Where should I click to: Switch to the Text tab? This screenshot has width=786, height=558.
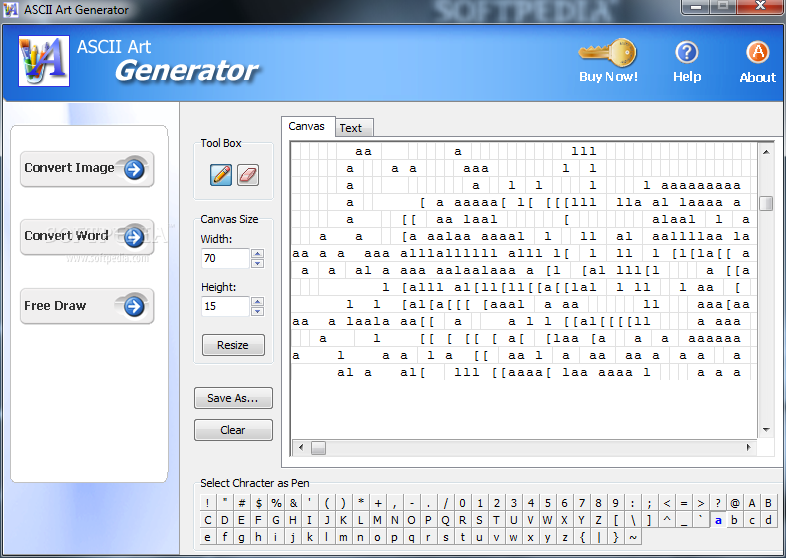point(354,128)
